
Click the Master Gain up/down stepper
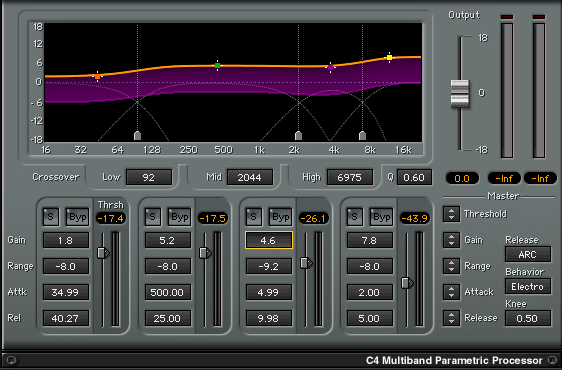tap(451, 240)
